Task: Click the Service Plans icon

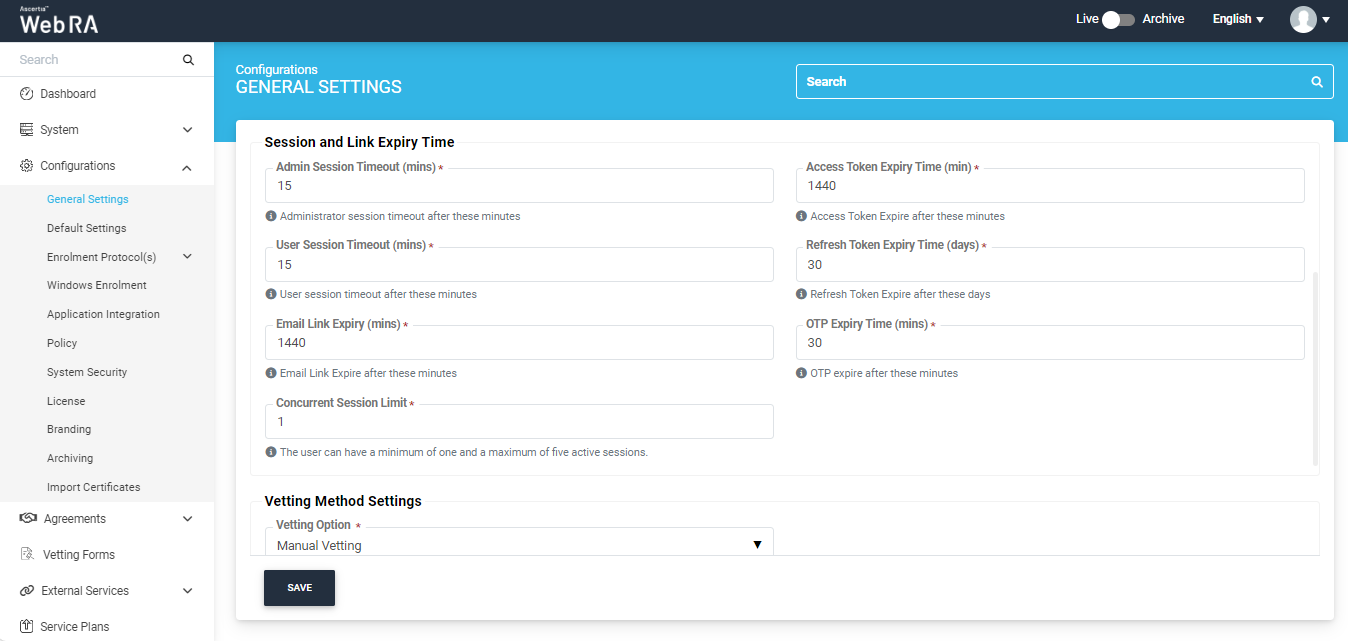Action: pyautogui.click(x=28, y=627)
